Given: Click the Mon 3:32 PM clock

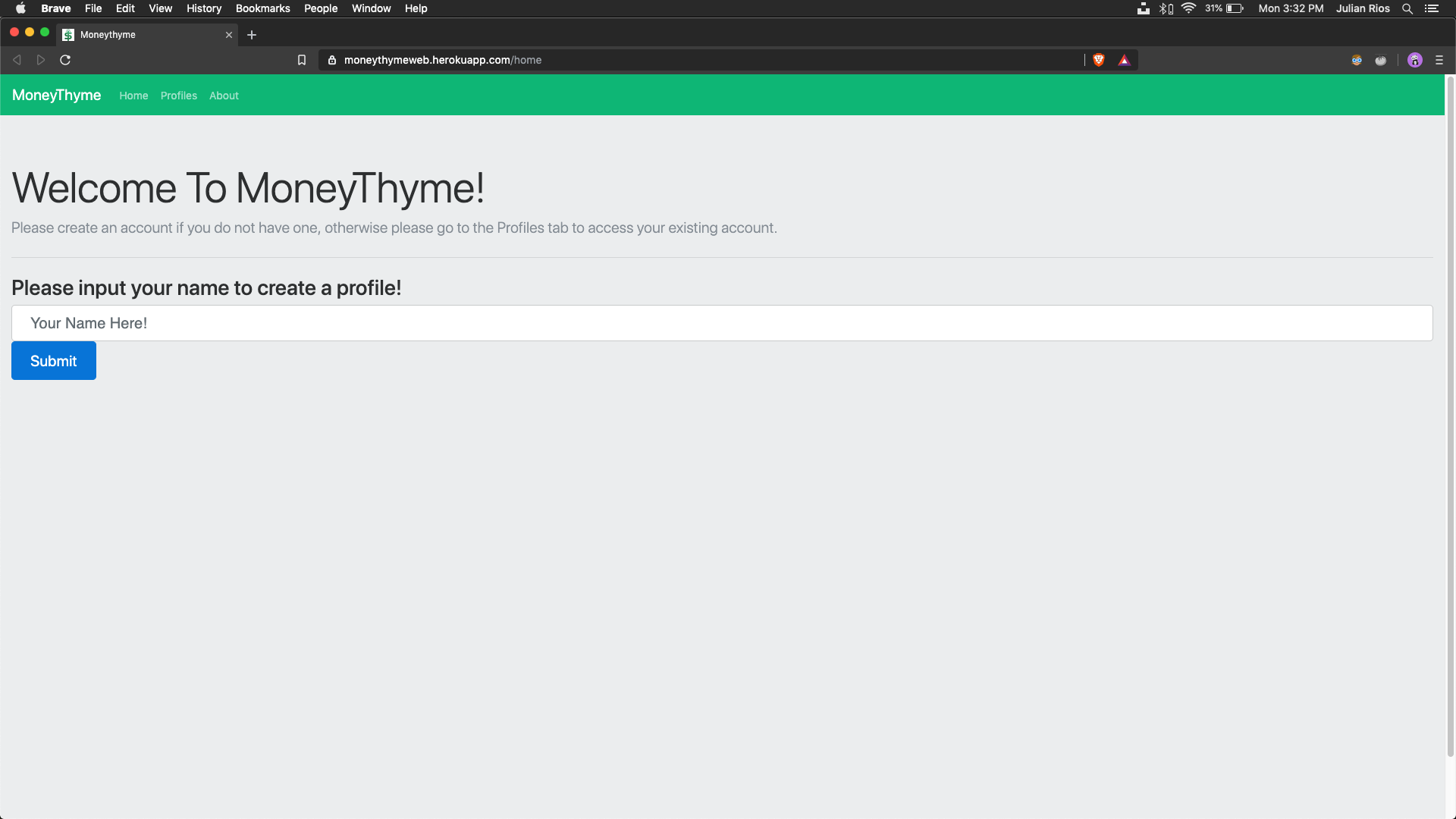Looking at the screenshot, I should pos(1291,8).
